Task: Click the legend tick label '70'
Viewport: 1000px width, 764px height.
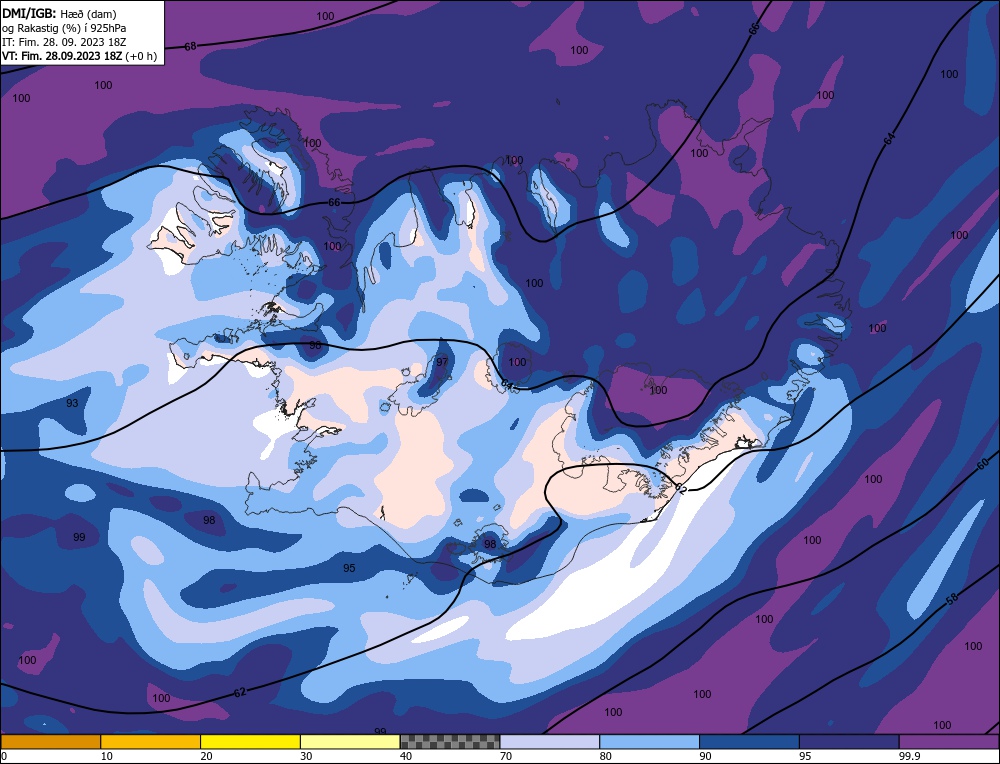Action: click(x=506, y=756)
